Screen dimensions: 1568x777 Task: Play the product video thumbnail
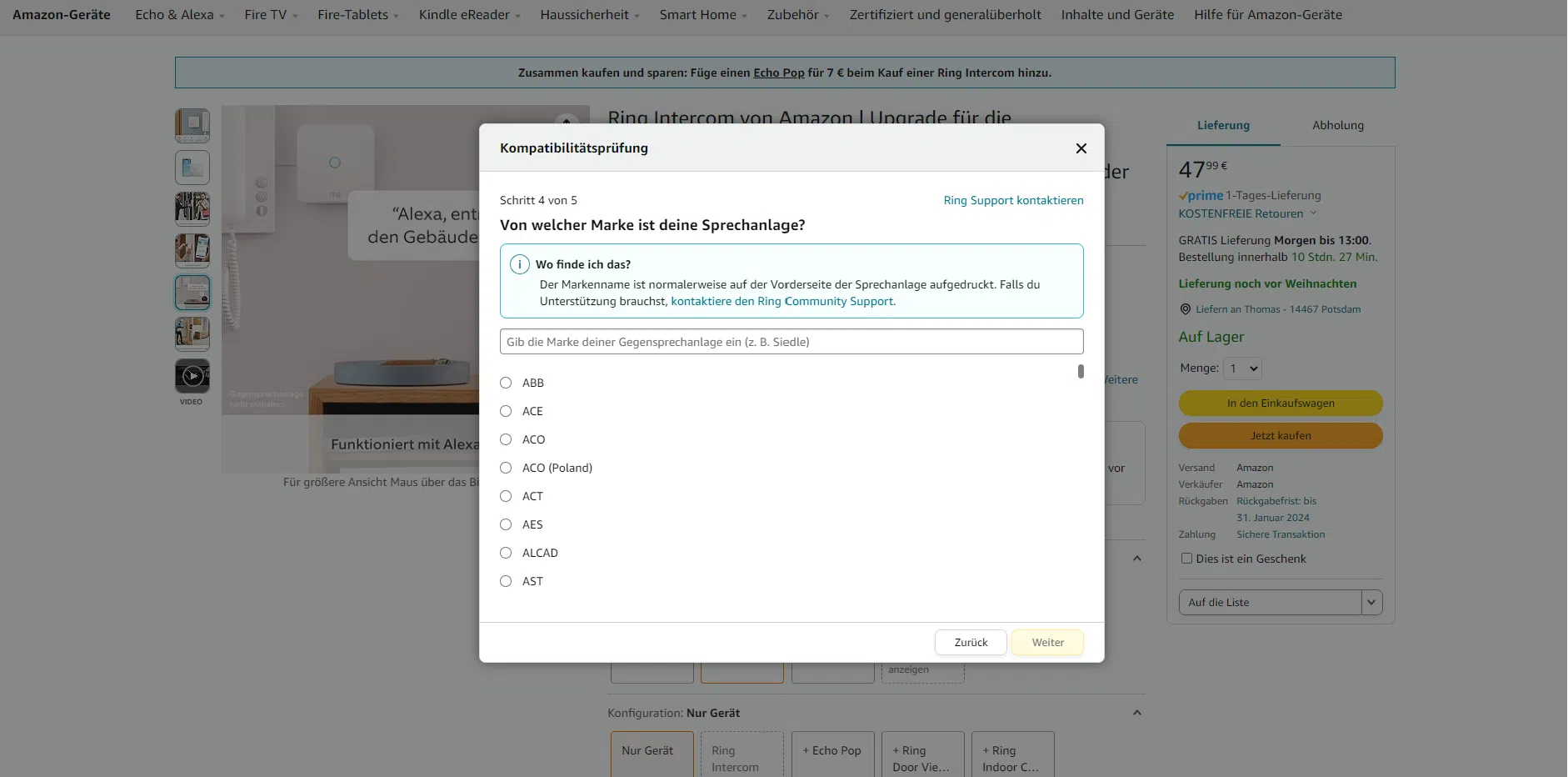[x=192, y=376]
